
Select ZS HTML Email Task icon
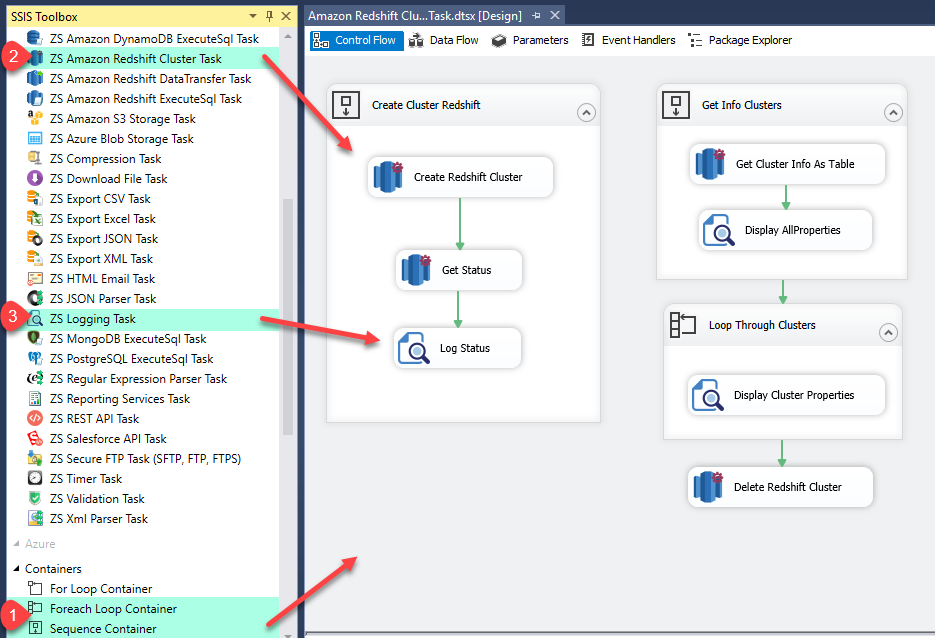pos(35,278)
